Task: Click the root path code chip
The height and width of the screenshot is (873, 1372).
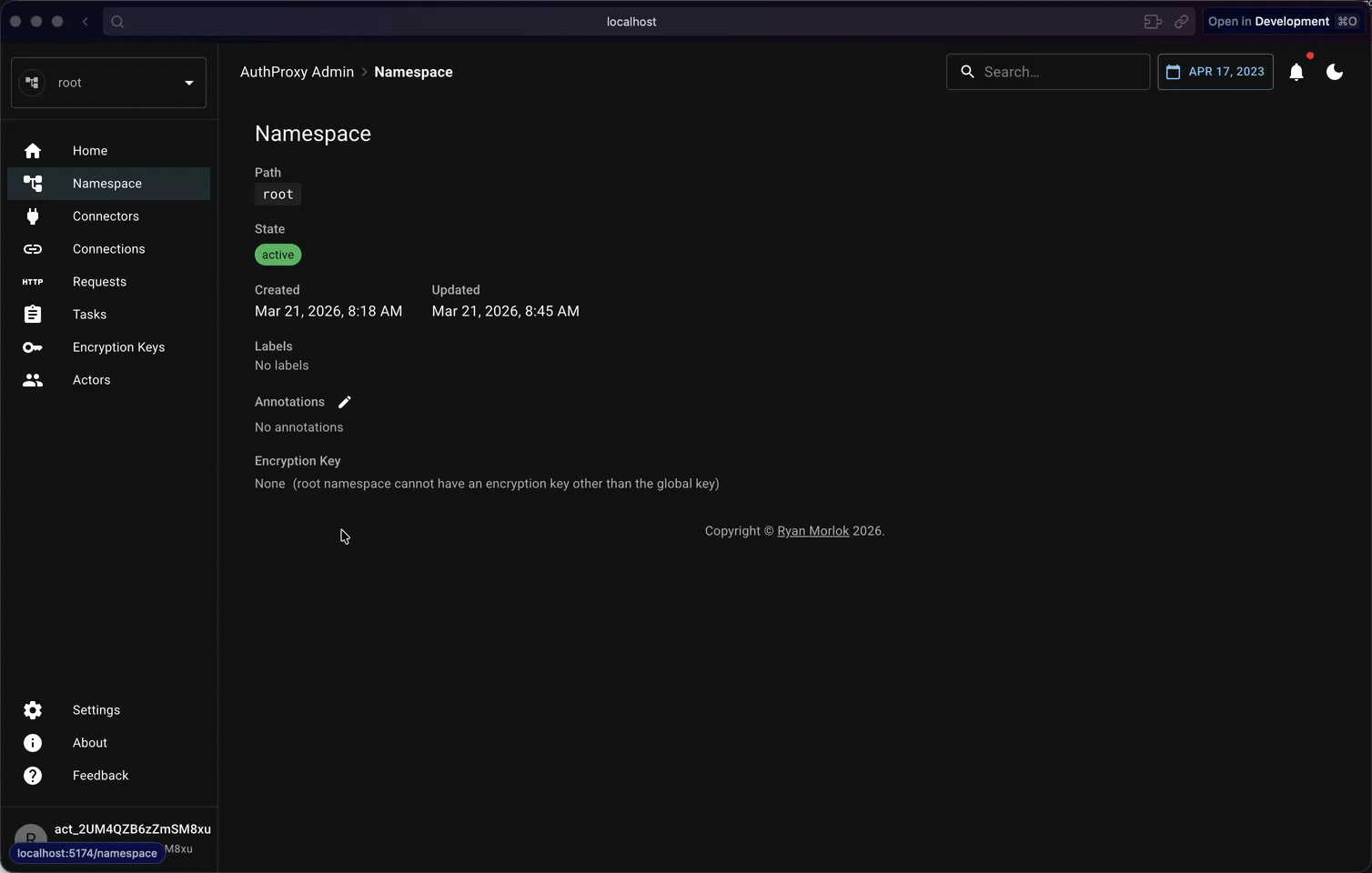Action: 277,195
